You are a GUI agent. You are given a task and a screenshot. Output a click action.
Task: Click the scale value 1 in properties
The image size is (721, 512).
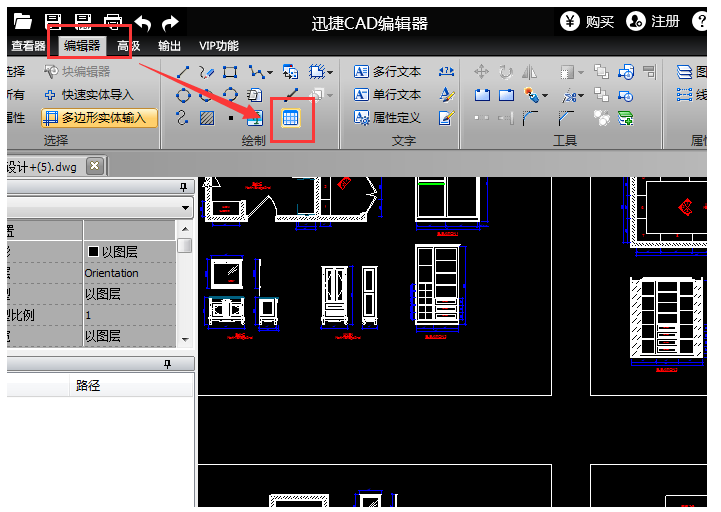pyautogui.click(x=88, y=316)
